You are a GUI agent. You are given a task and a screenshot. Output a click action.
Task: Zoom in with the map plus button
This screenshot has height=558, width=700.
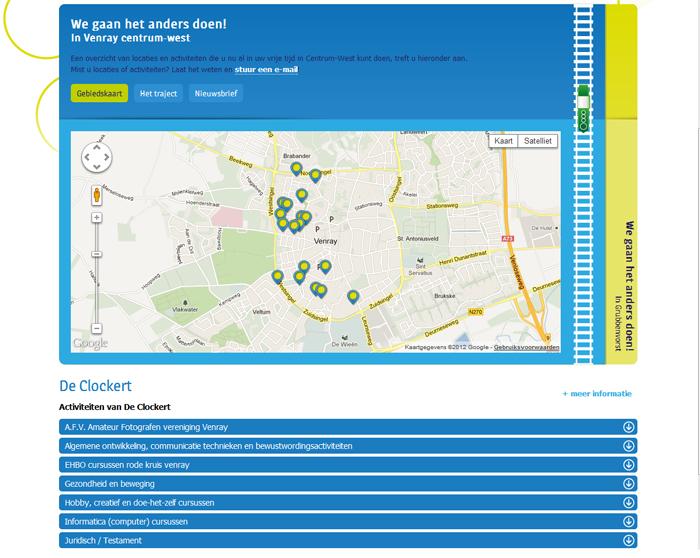[x=97, y=217]
